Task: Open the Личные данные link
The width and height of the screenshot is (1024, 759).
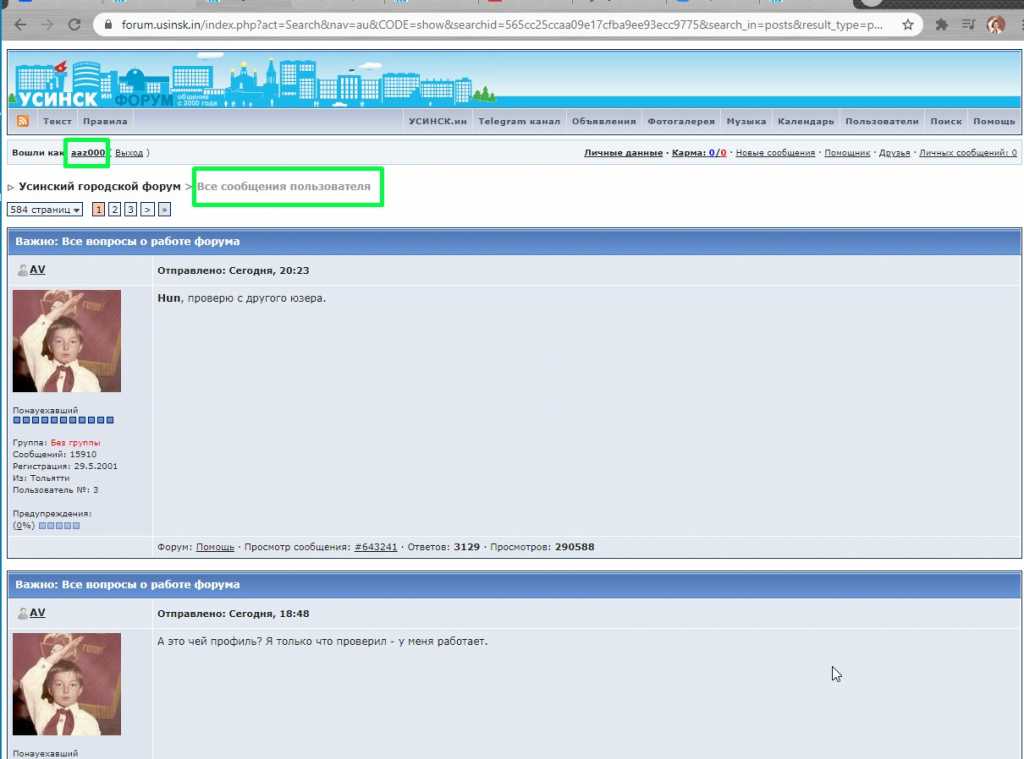Action: point(623,153)
